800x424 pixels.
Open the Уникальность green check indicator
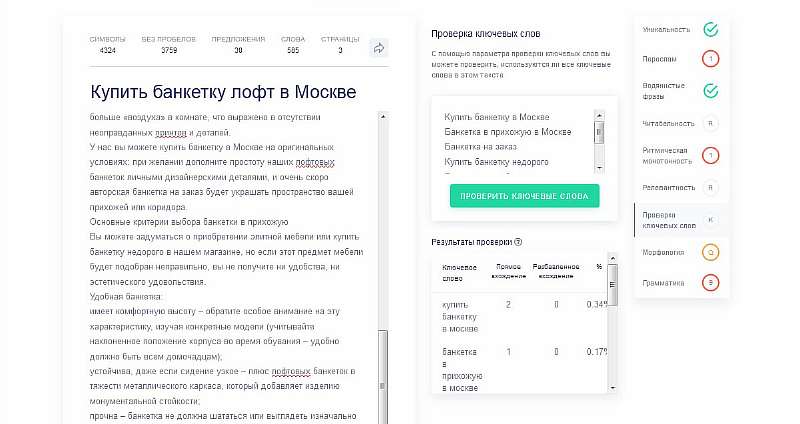click(710, 30)
